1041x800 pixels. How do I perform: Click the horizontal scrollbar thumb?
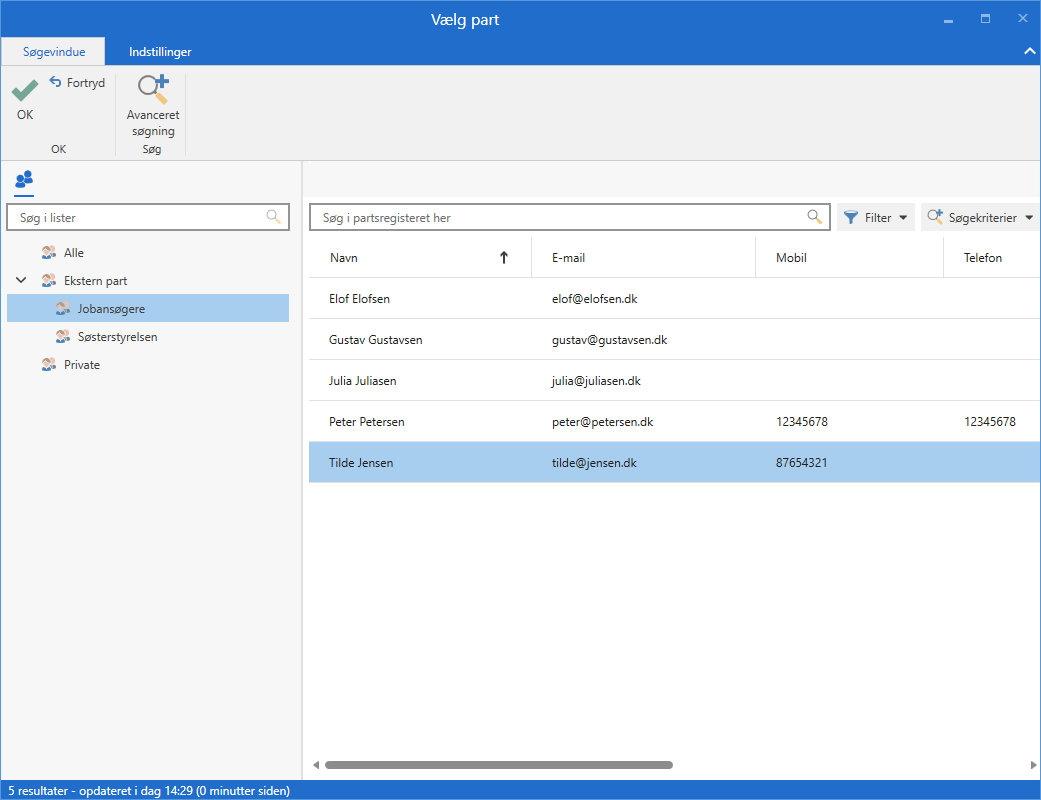499,765
